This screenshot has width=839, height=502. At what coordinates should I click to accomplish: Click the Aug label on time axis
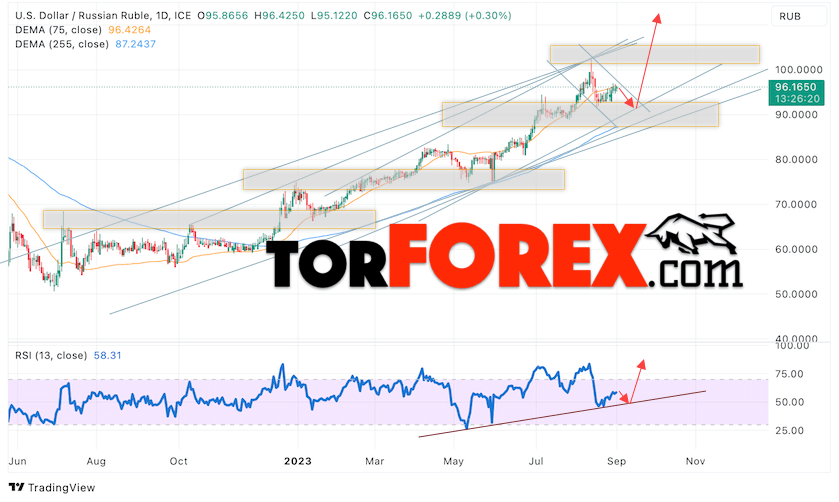(96, 461)
